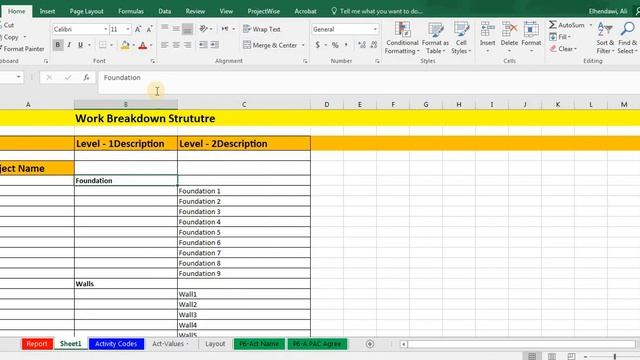Toggle Wrap Text
The width and height of the screenshot is (640, 360).
coord(262,29)
